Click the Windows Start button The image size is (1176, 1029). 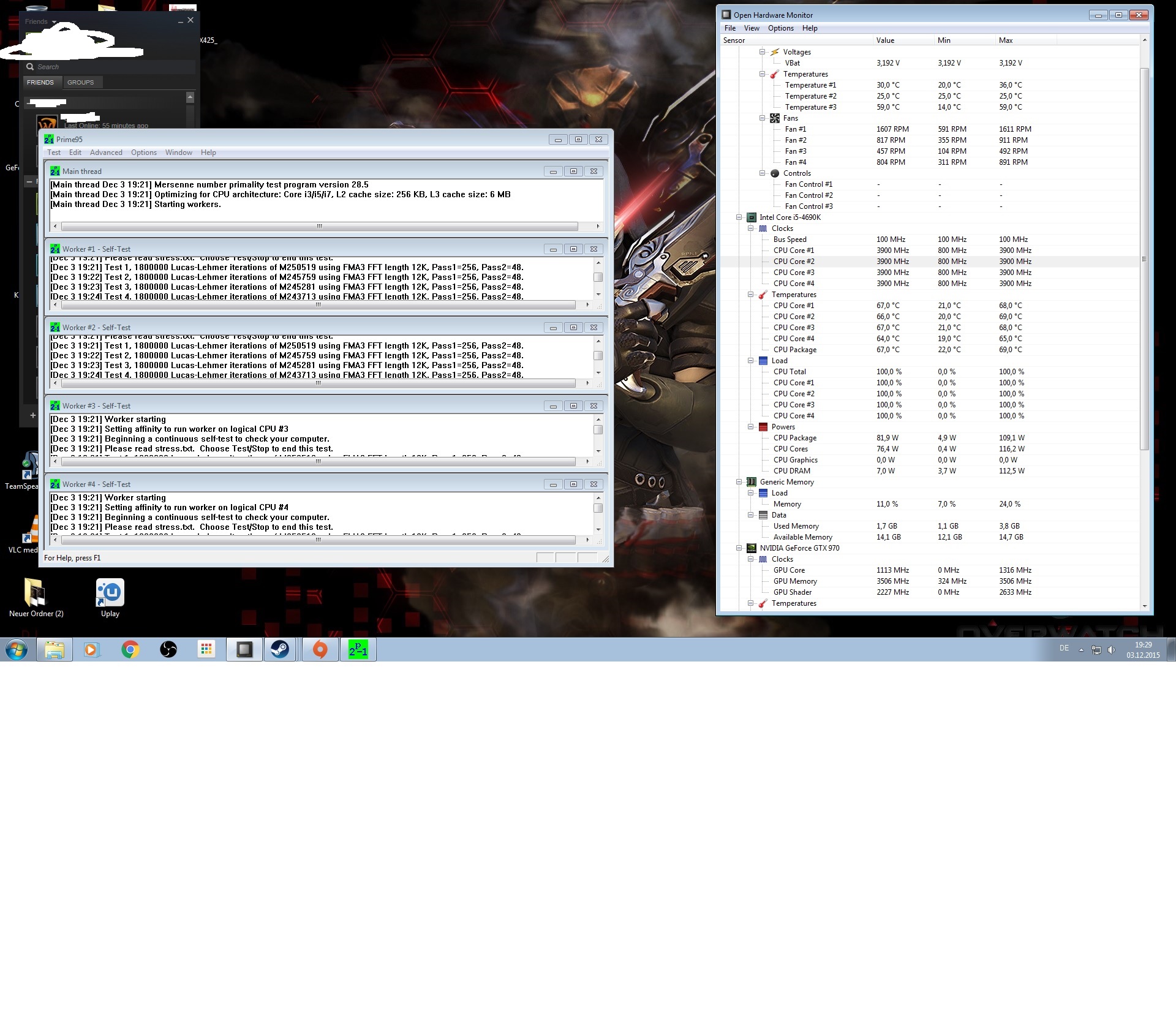(x=17, y=649)
